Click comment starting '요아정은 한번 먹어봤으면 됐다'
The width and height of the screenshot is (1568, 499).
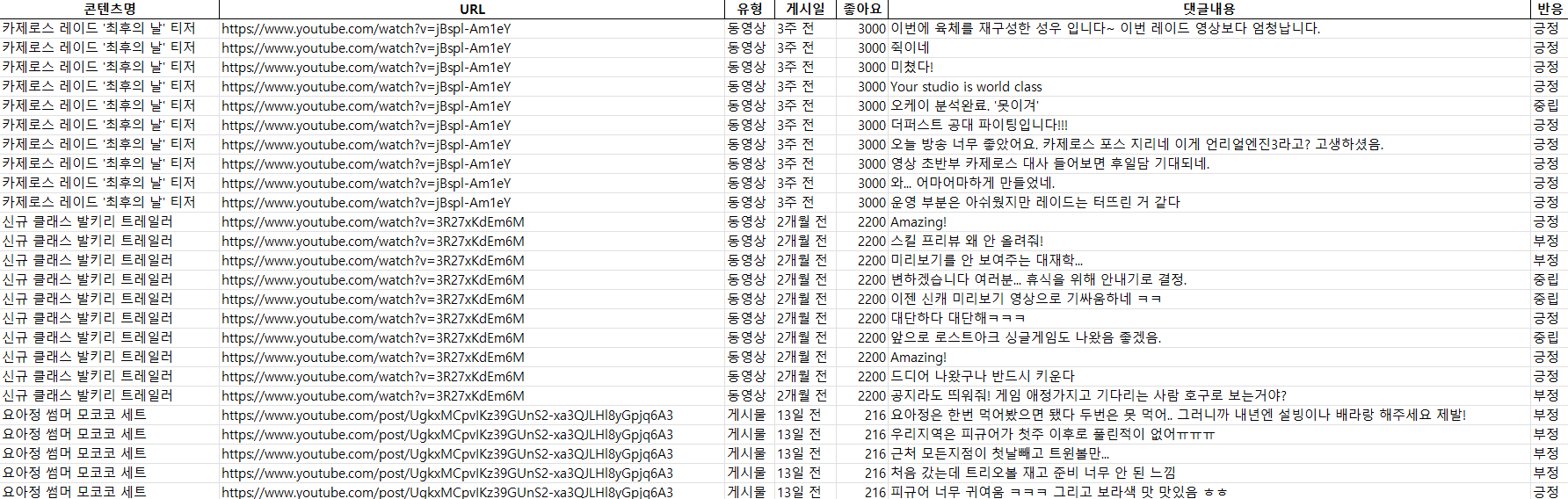[1179, 415]
